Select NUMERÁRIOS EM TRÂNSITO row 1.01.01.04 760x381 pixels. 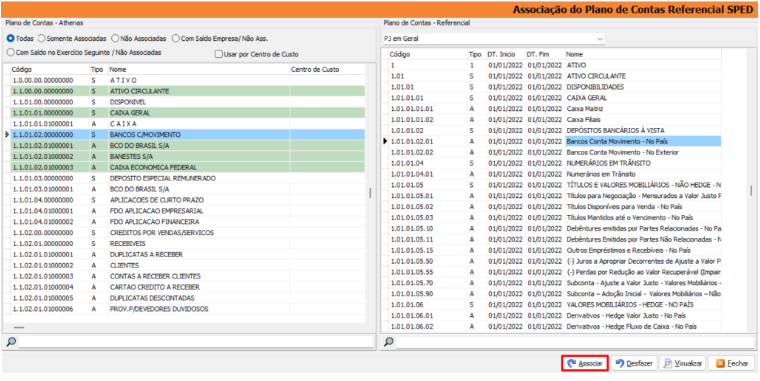pos(555,163)
